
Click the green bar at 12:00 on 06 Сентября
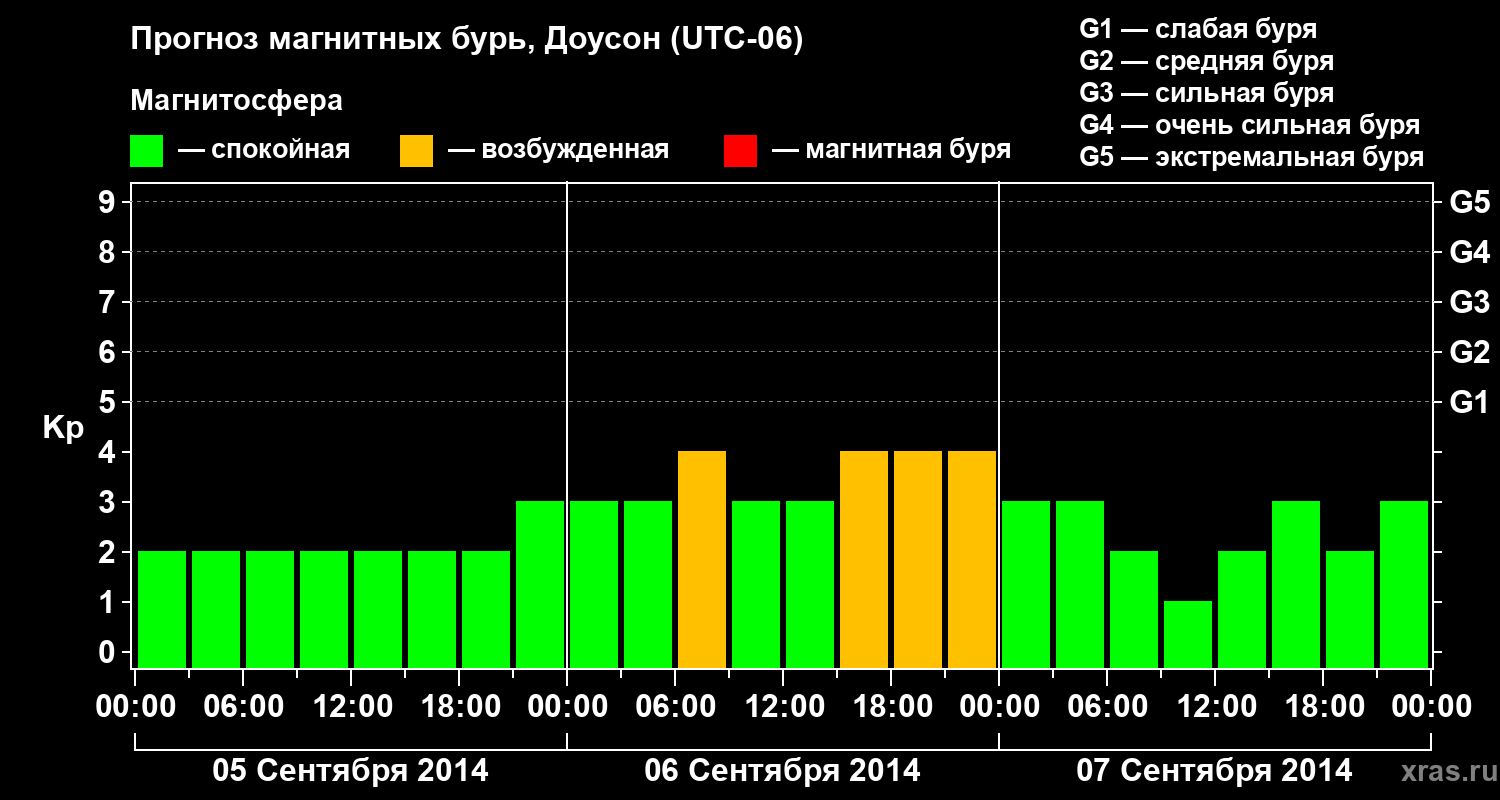[x=810, y=584]
